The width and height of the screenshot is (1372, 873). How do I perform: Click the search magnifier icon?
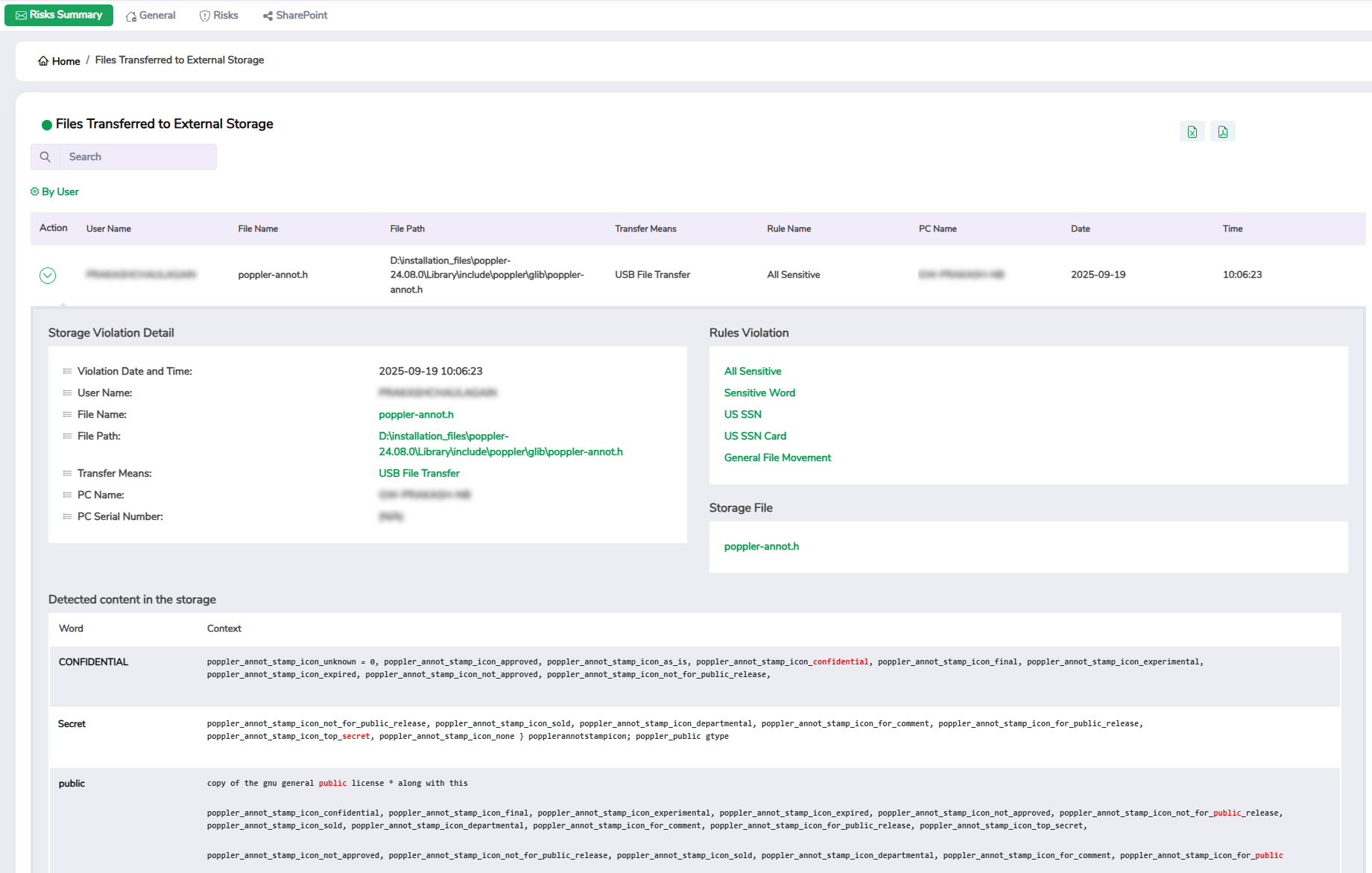click(x=45, y=157)
